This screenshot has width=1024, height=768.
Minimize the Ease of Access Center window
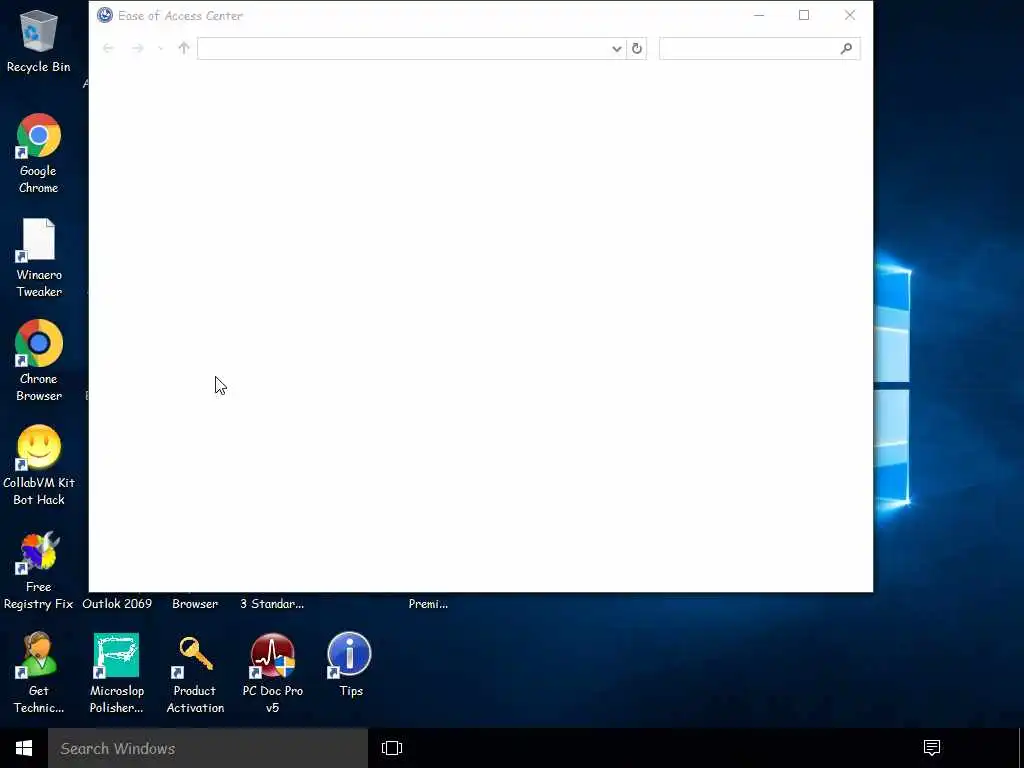tap(759, 15)
